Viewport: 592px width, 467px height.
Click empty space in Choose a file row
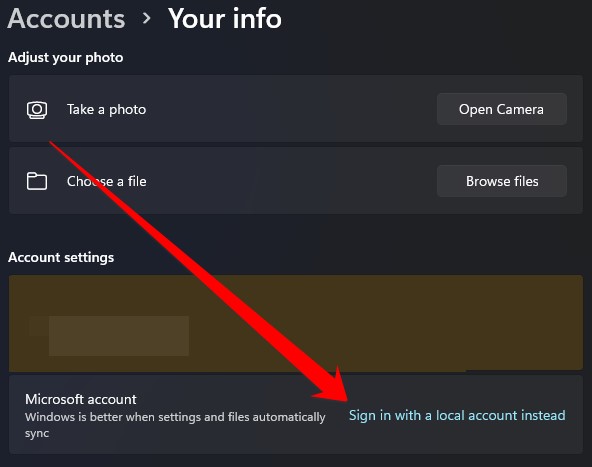(x=291, y=181)
